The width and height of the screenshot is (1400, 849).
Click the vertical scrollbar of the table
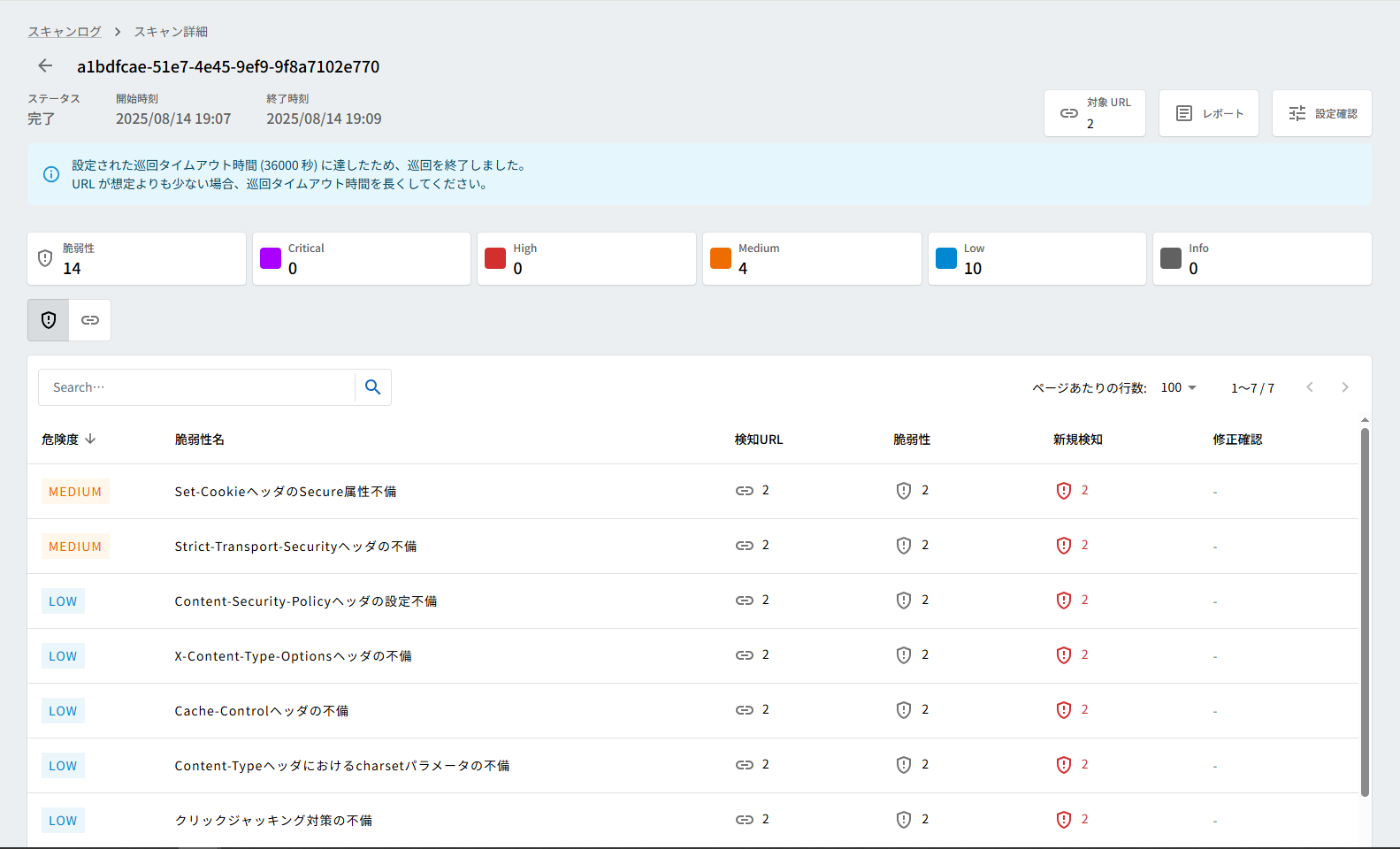point(1365,612)
